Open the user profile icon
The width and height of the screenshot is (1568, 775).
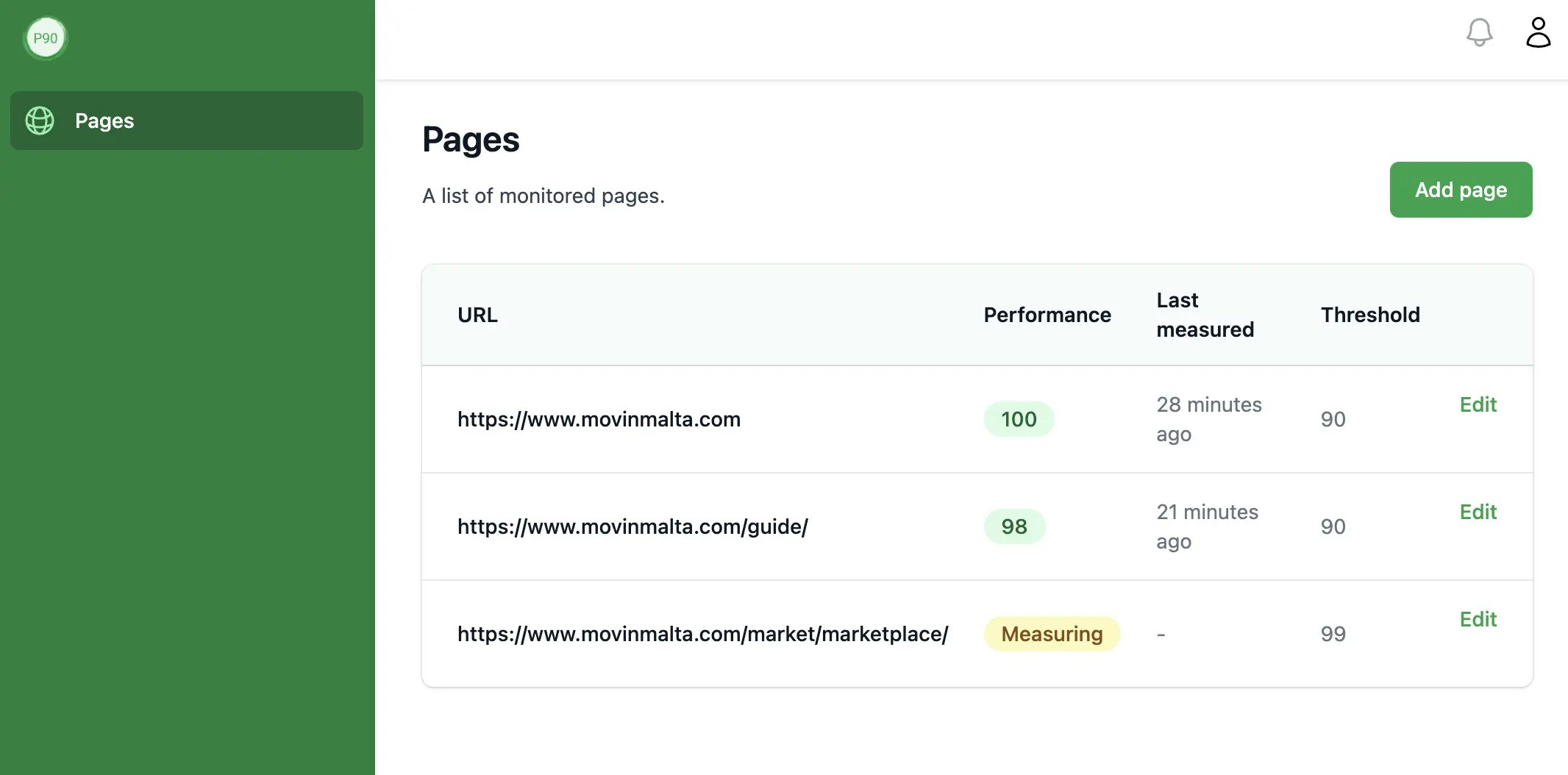tap(1538, 33)
